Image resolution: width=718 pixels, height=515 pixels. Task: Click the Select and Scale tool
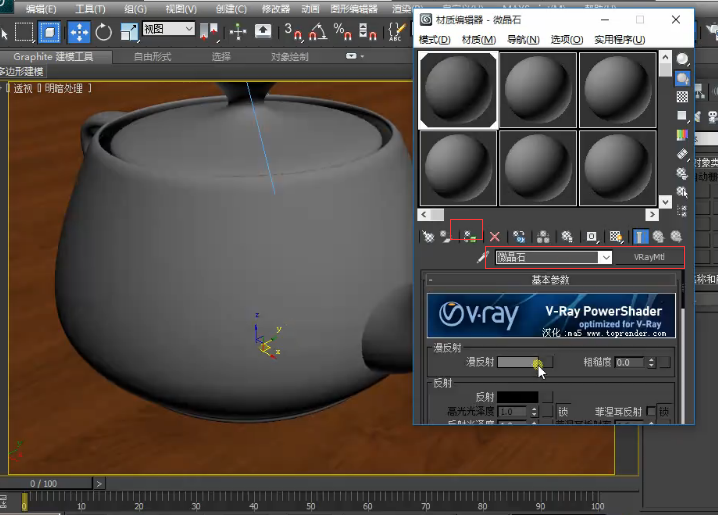[x=129, y=32]
